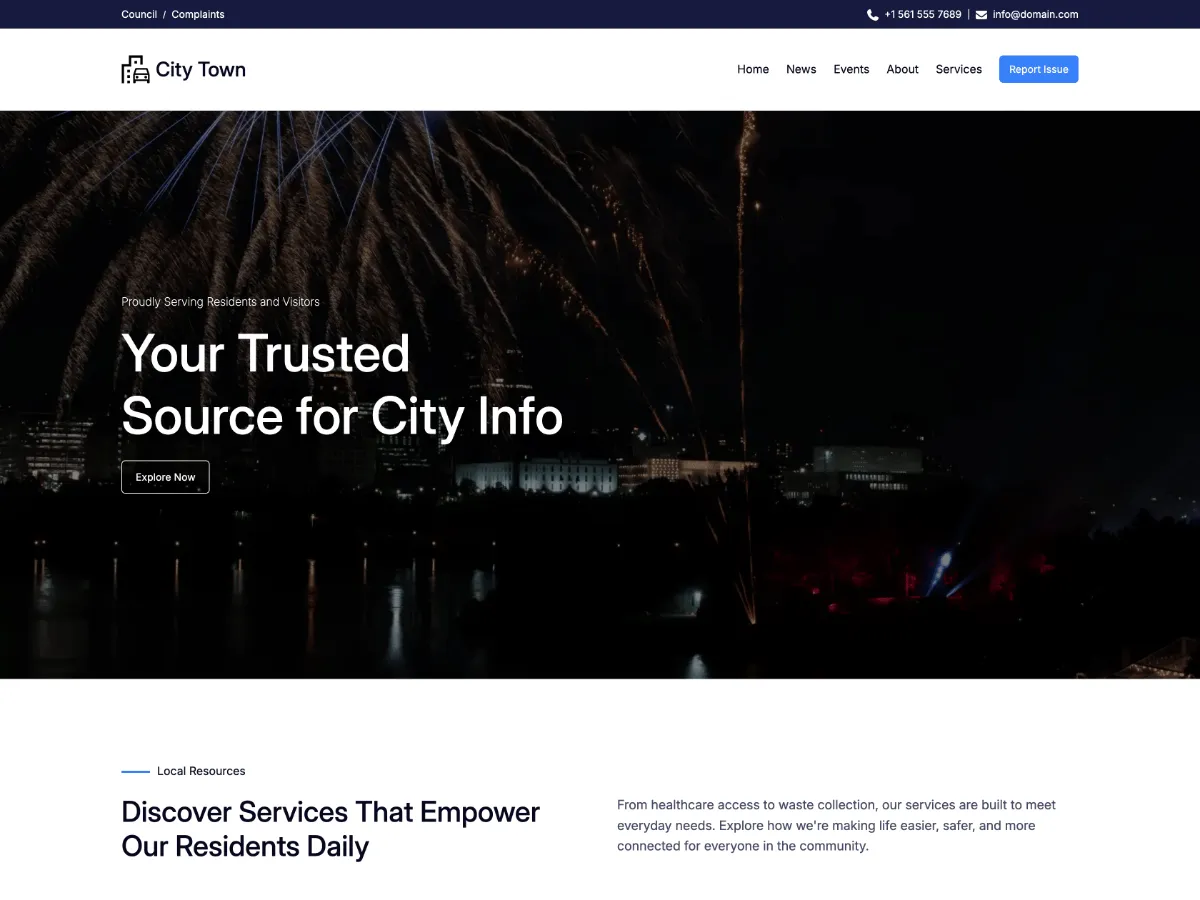This screenshot has height=900, width=1200.
Task: Select the Complaints breadcrumb link
Action: click(x=198, y=14)
